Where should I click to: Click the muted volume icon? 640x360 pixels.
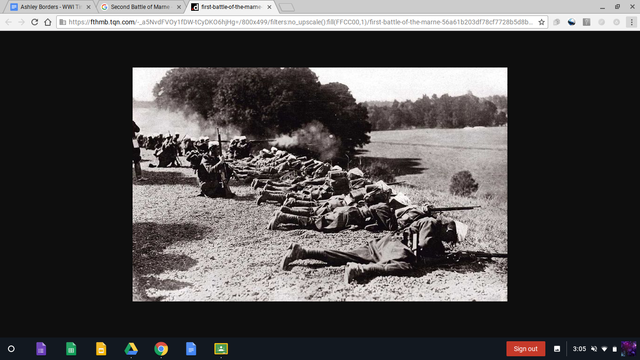click(594, 349)
